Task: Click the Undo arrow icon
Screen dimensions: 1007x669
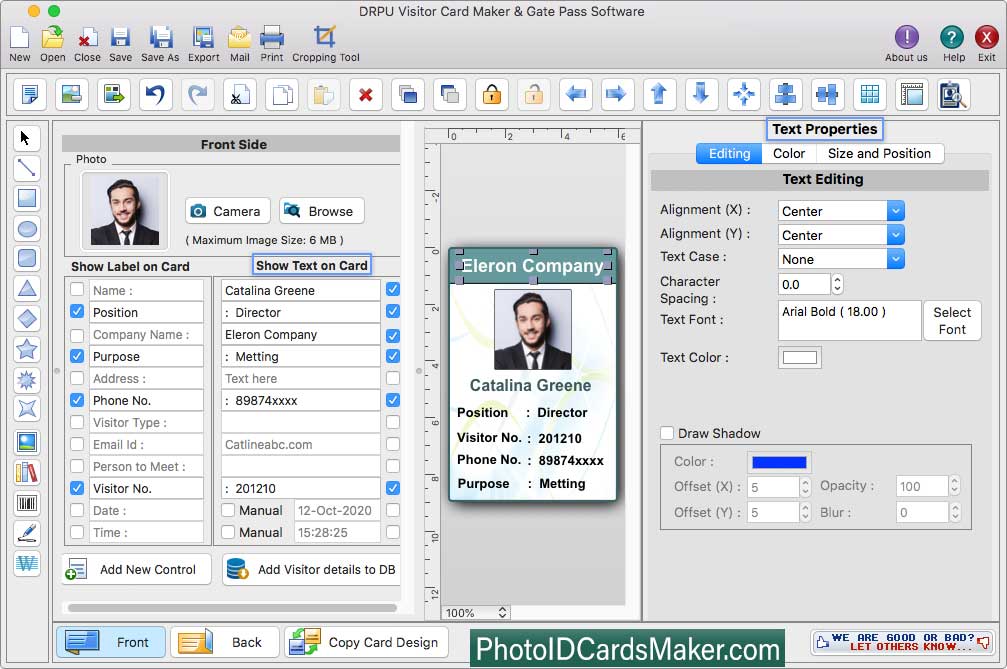Action: 155,94
